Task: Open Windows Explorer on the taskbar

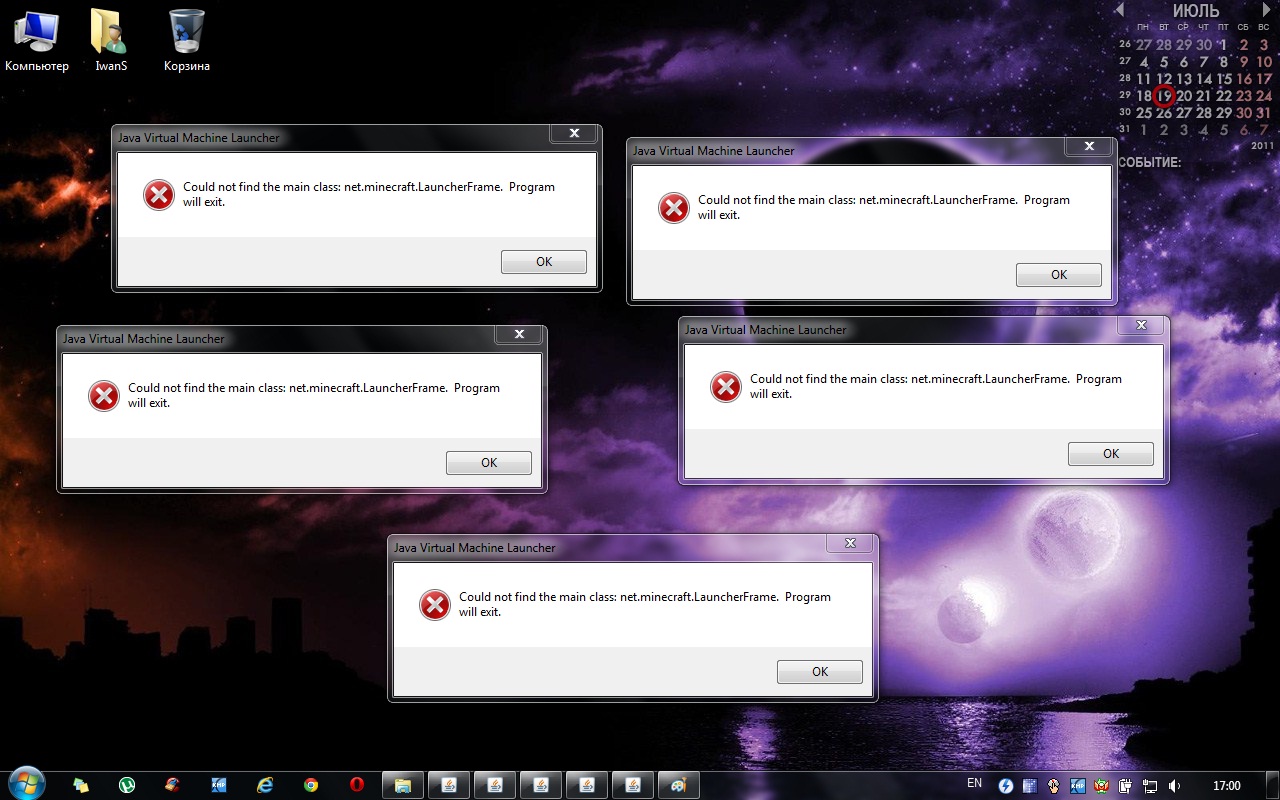Action: point(403,785)
